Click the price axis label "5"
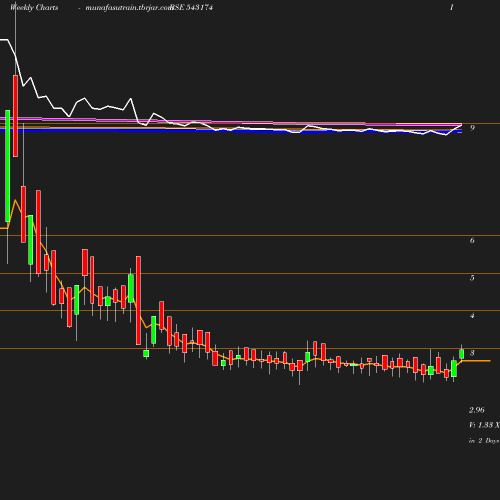The image size is (500, 500). 472,278
